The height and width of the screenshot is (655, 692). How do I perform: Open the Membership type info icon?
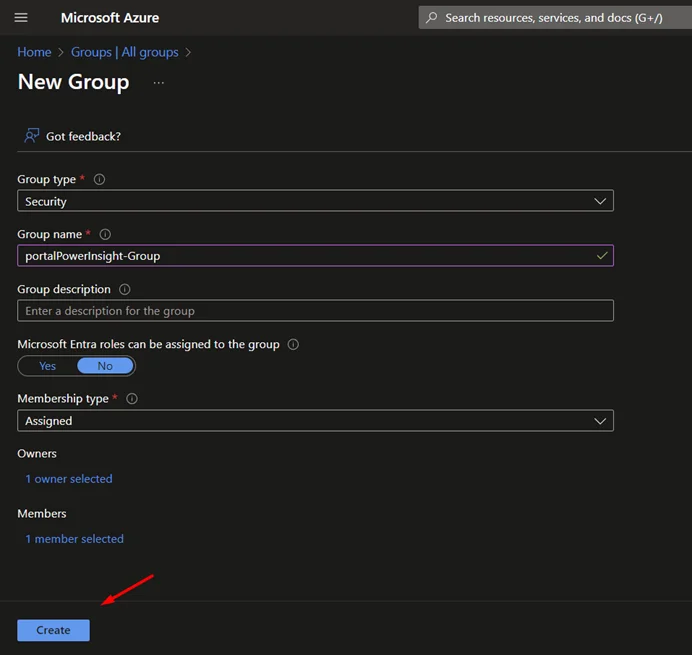pyautogui.click(x=132, y=399)
